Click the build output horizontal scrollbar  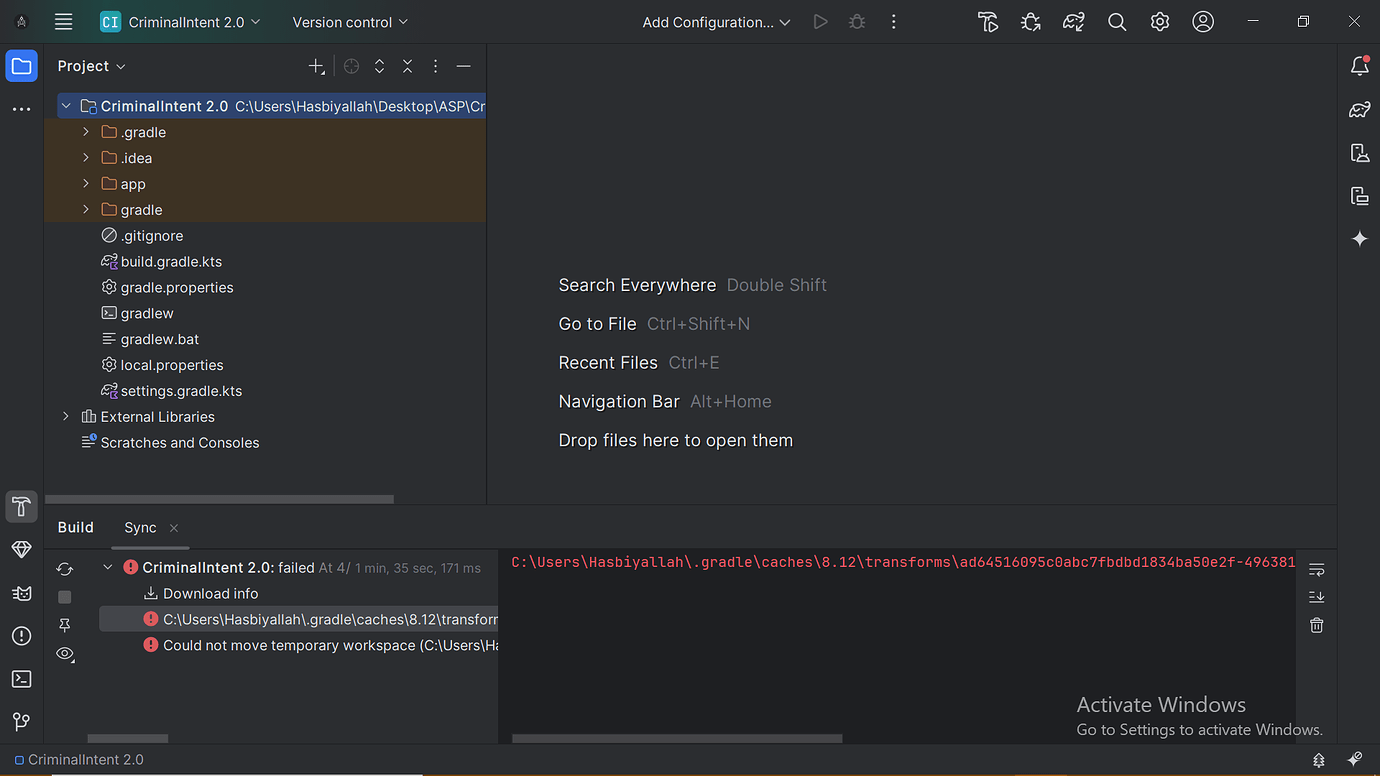(x=675, y=739)
